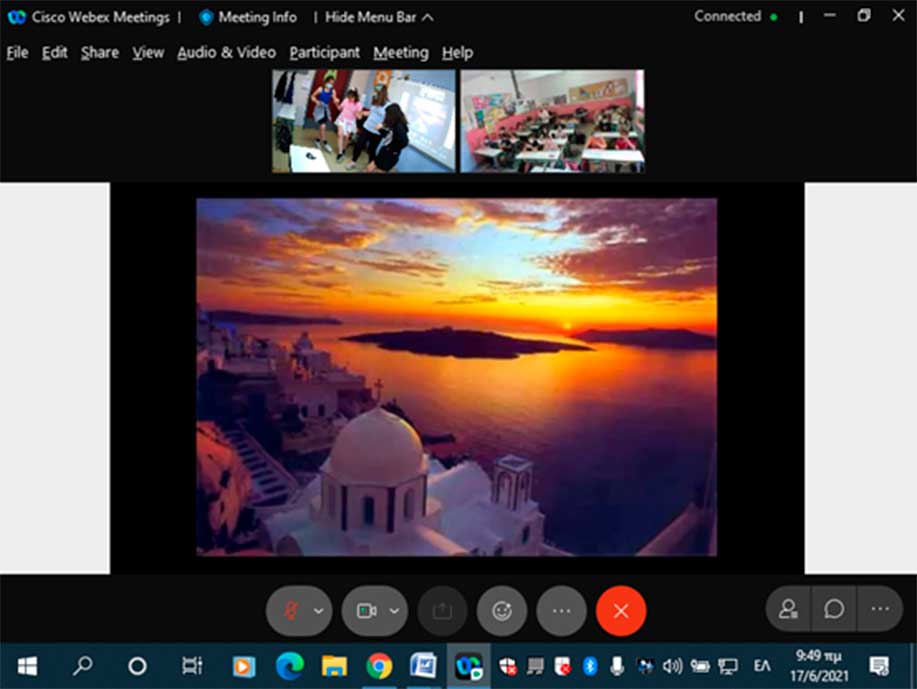
Task: Click Hide Menu Bar
Action: click(x=380, y=18)
